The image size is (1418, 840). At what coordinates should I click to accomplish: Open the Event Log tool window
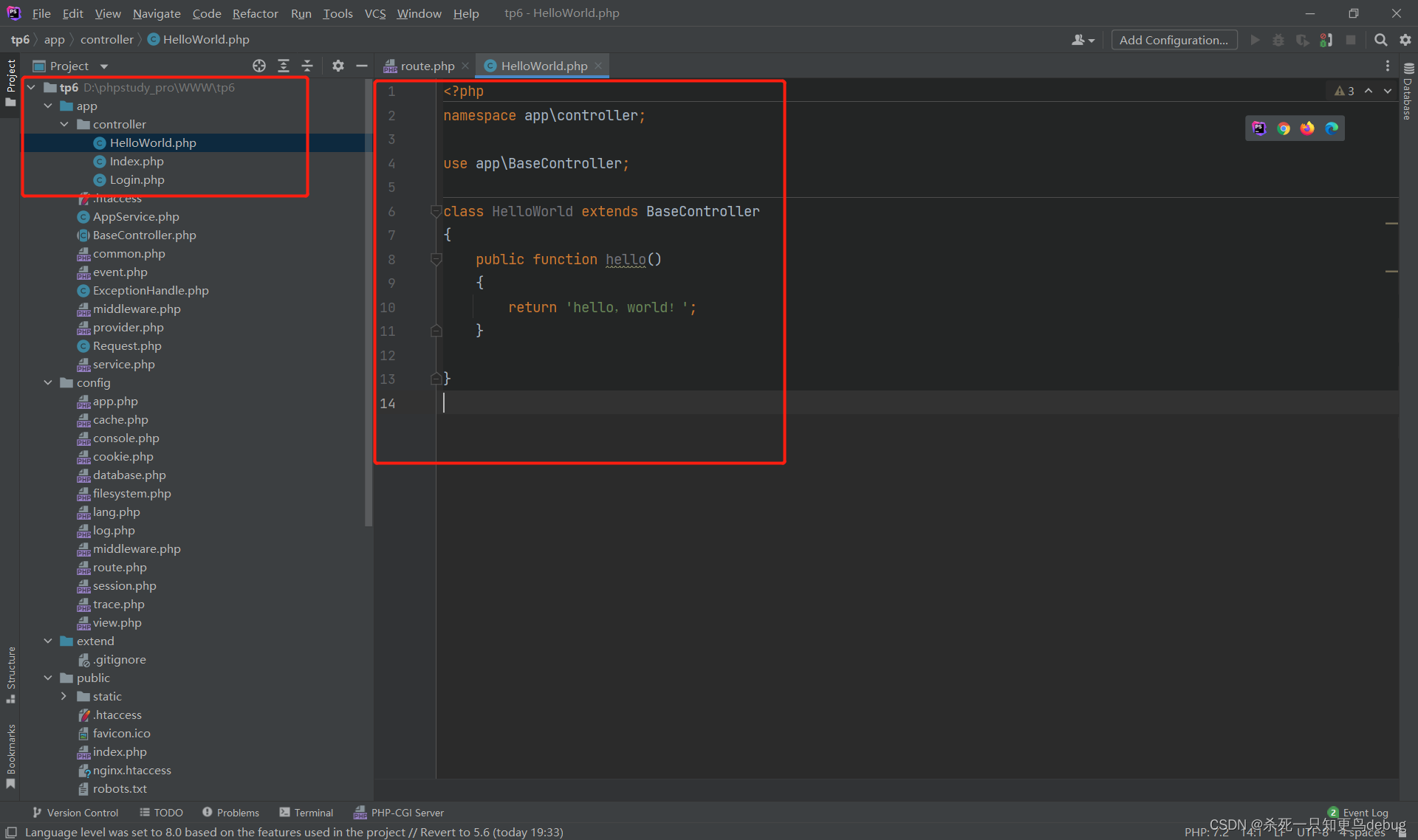[1358, 812]
